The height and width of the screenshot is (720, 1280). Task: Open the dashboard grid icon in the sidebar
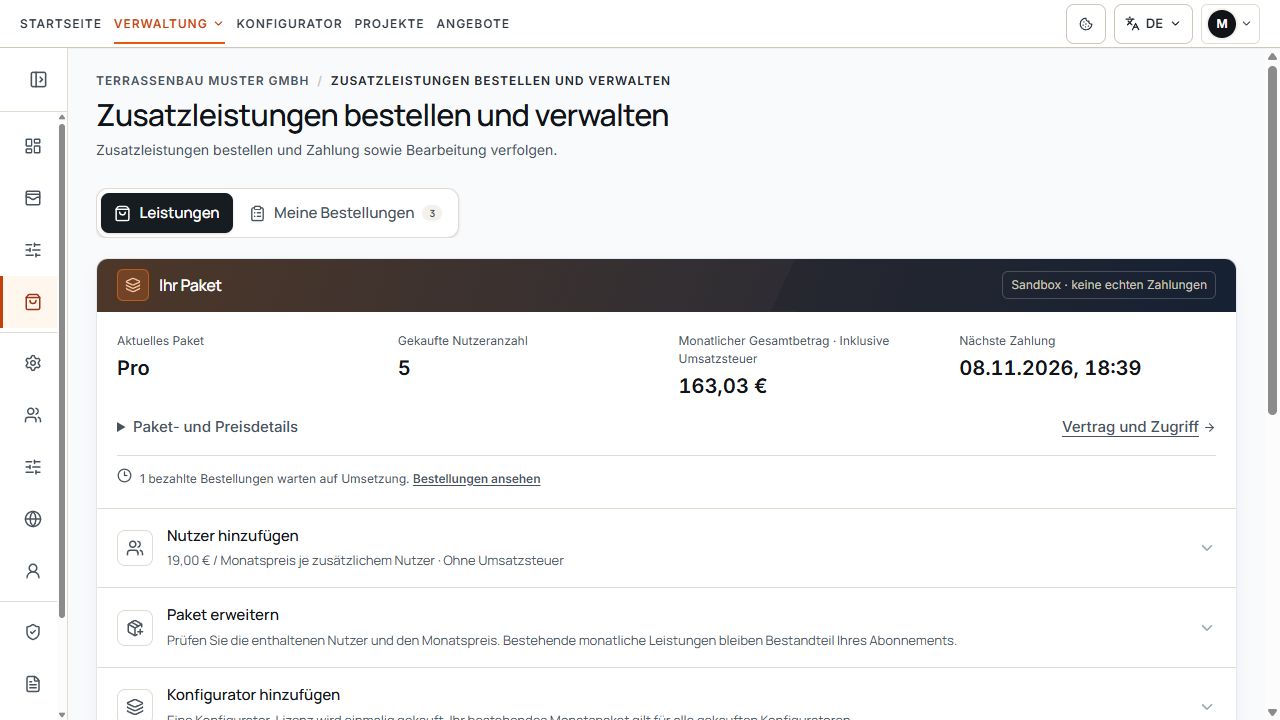(x=33, y=146)
